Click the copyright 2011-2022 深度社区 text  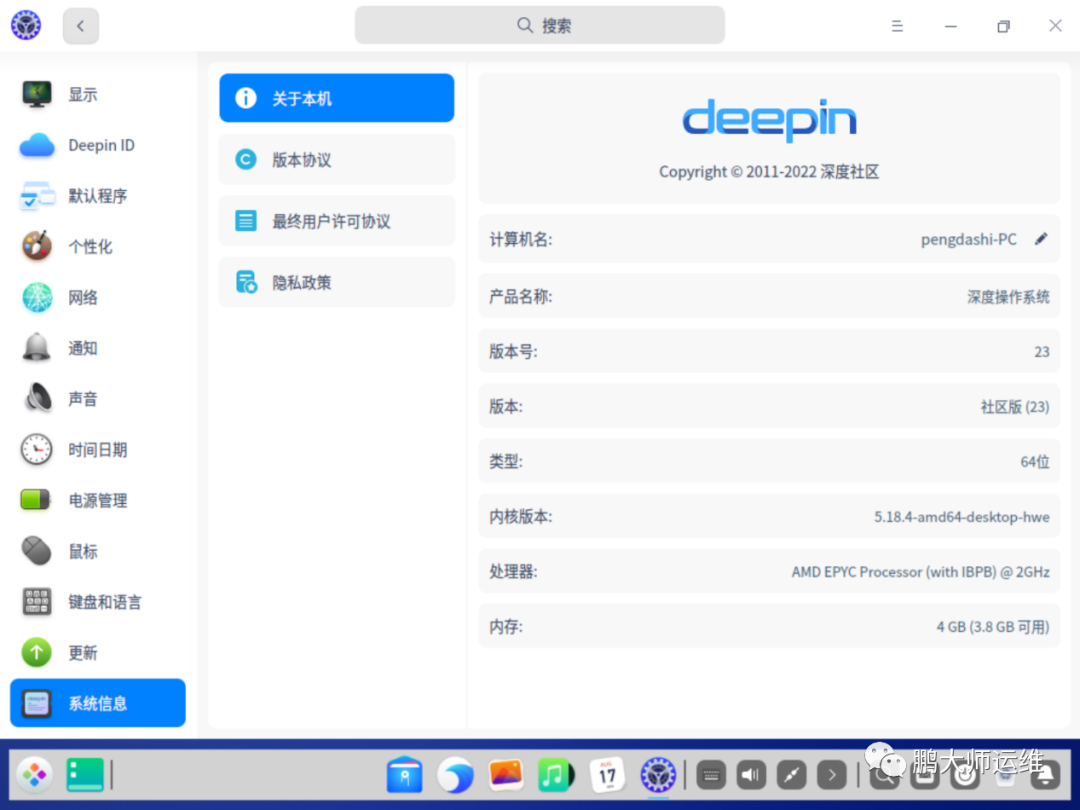tap(769, 172)
